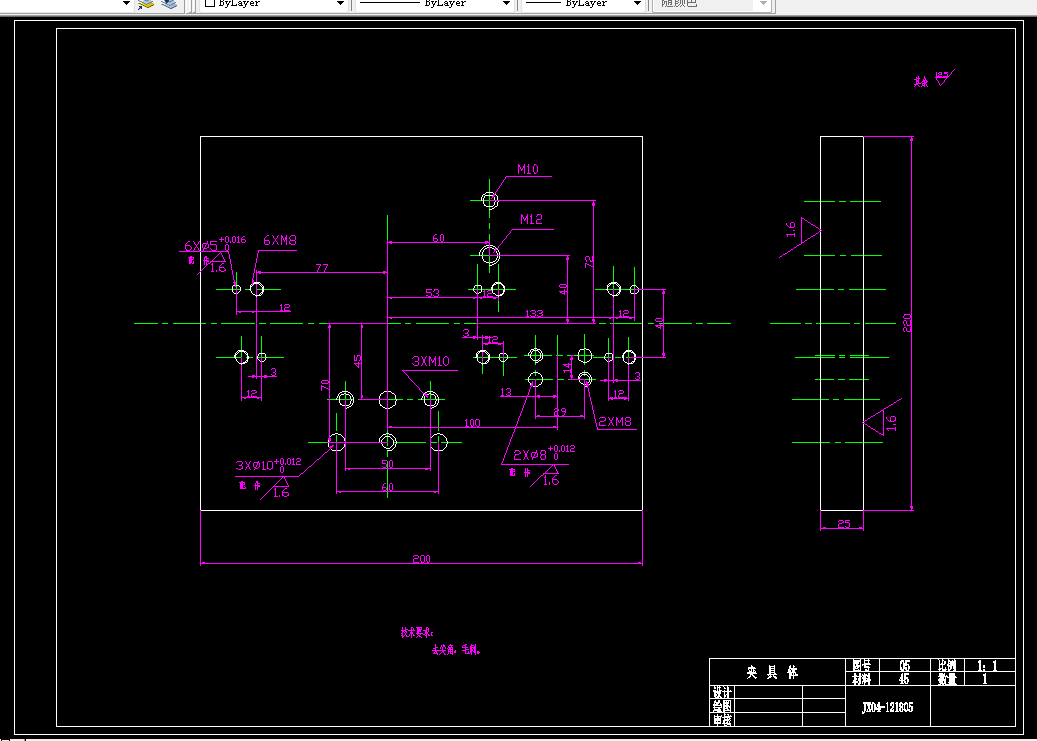Select the 技术要求 heading text
Screen dimensions: 1037x741
(x=416, y=632)
